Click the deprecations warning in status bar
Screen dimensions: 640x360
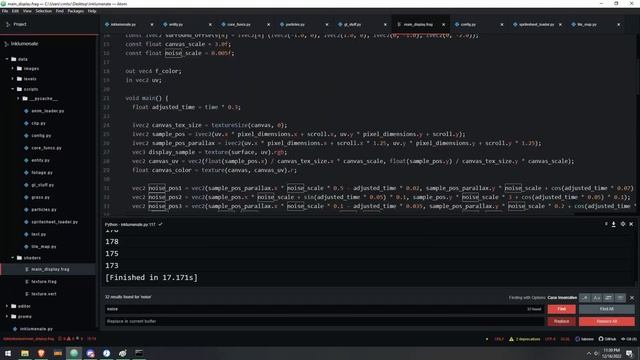[524, 339]
